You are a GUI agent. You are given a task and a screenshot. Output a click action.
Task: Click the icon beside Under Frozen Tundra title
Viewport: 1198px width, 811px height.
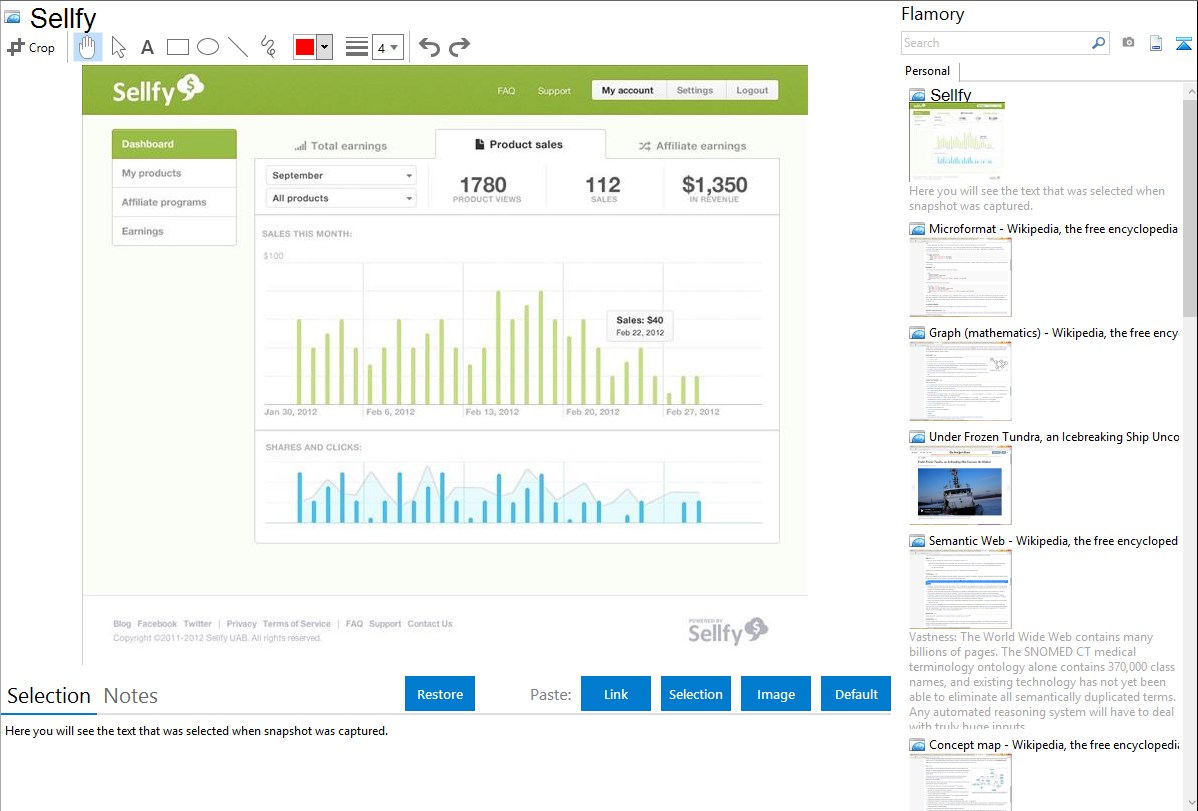point(917,437)
